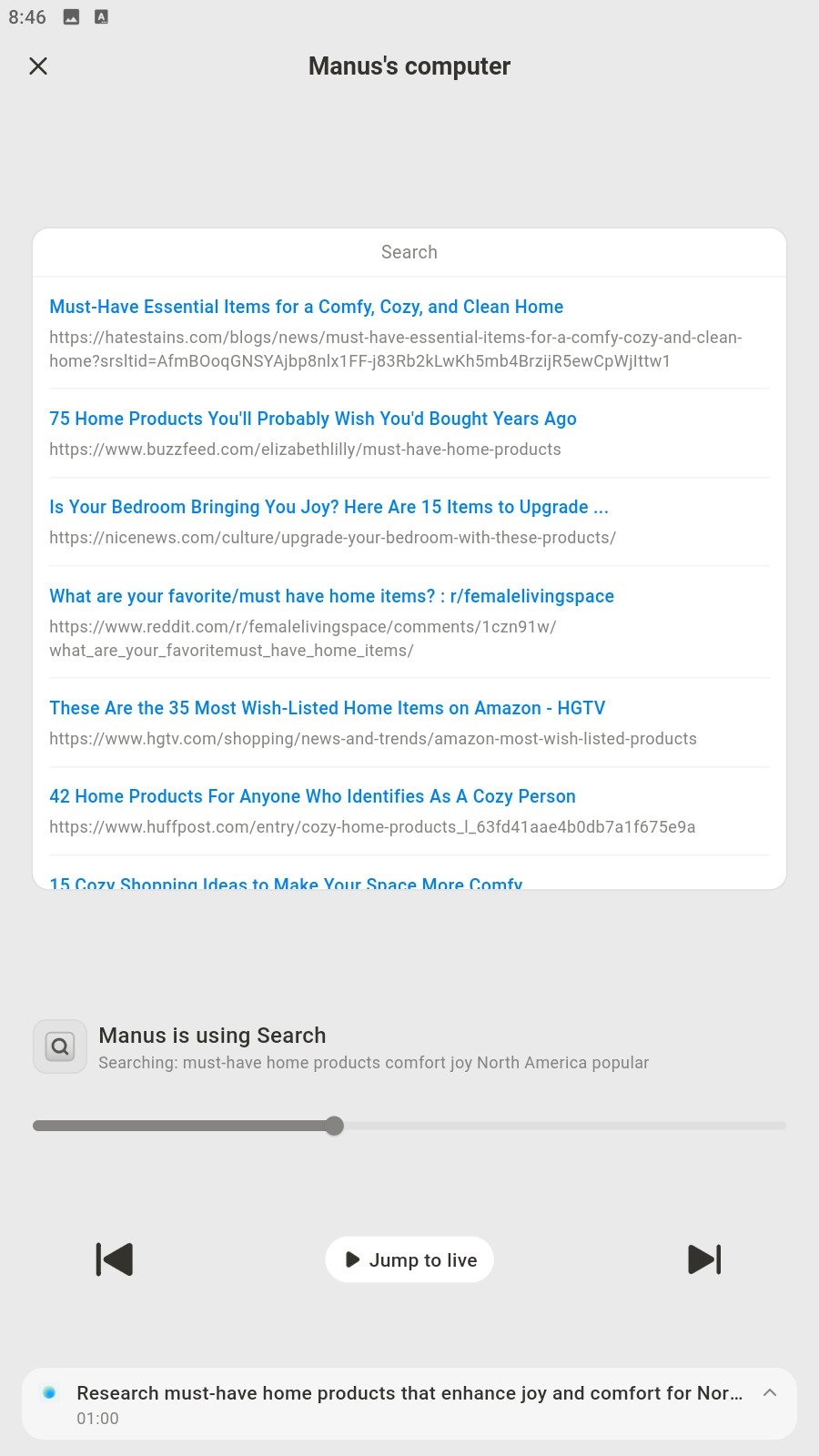Screen dimensions: 819x1456
Task: Open HGTV 35 Most Wish-Listed Home Items link
Action: coord(327,708)
